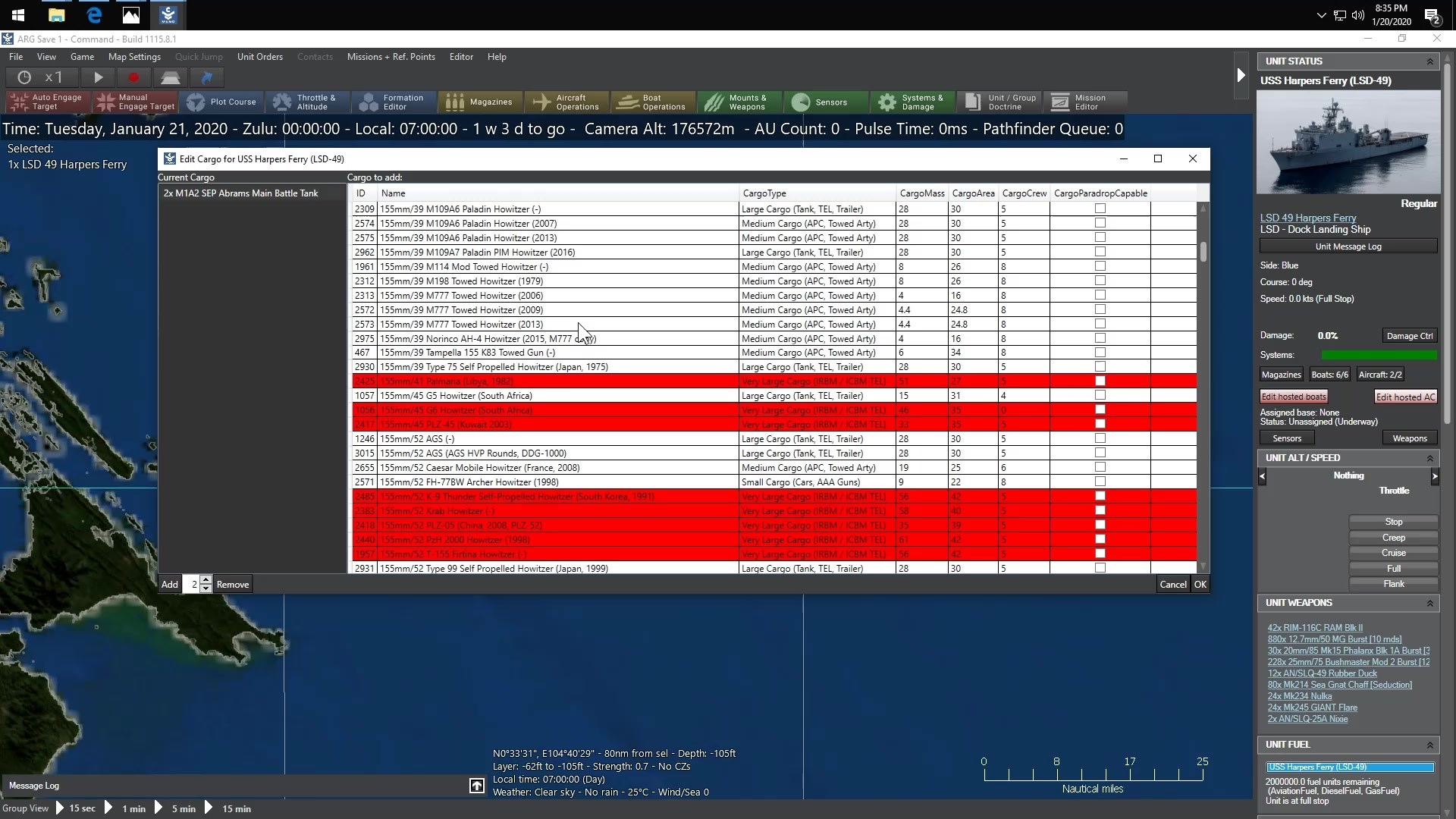Image resolution: width=1456 pixels, height=819 pixels.
Task: Run simulation for 1 min
Action: click(x=126, y=808)
